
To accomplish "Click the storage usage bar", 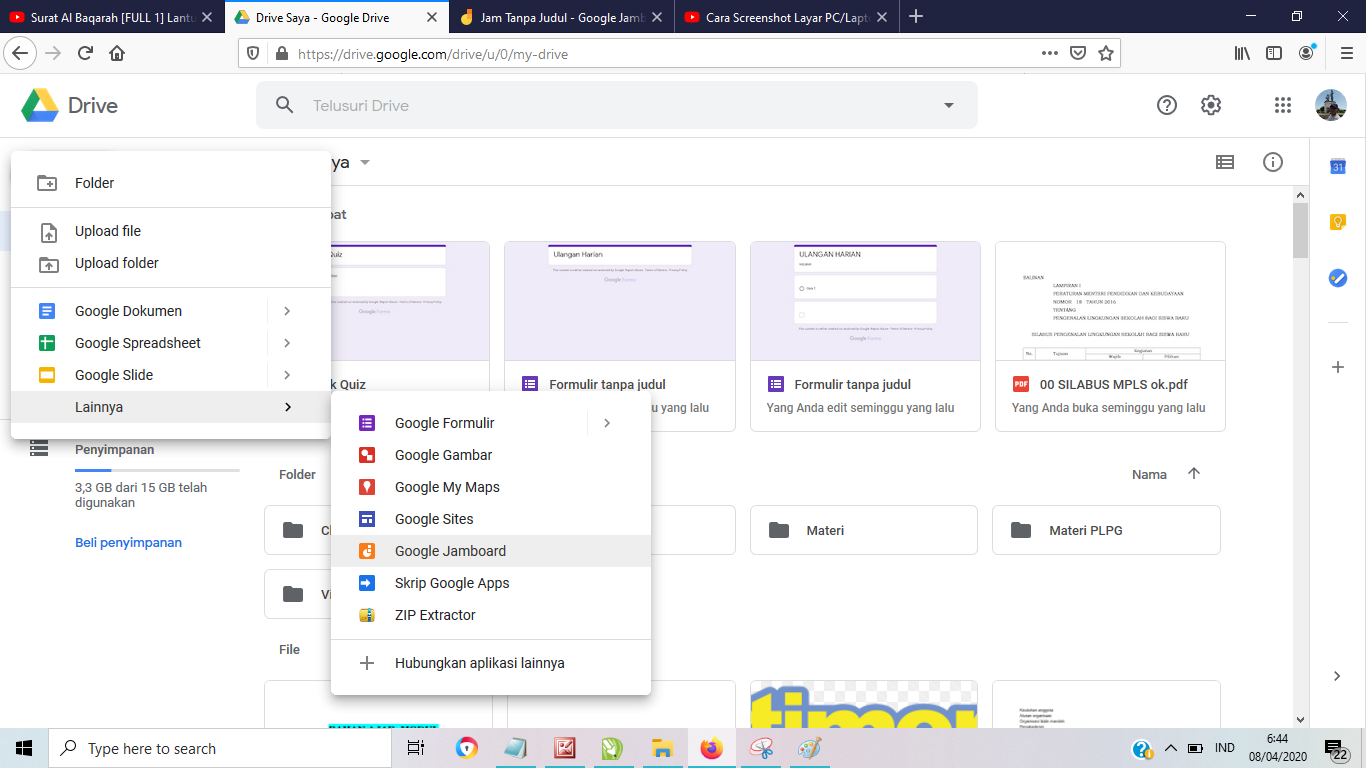I will (x=157, y=470).
